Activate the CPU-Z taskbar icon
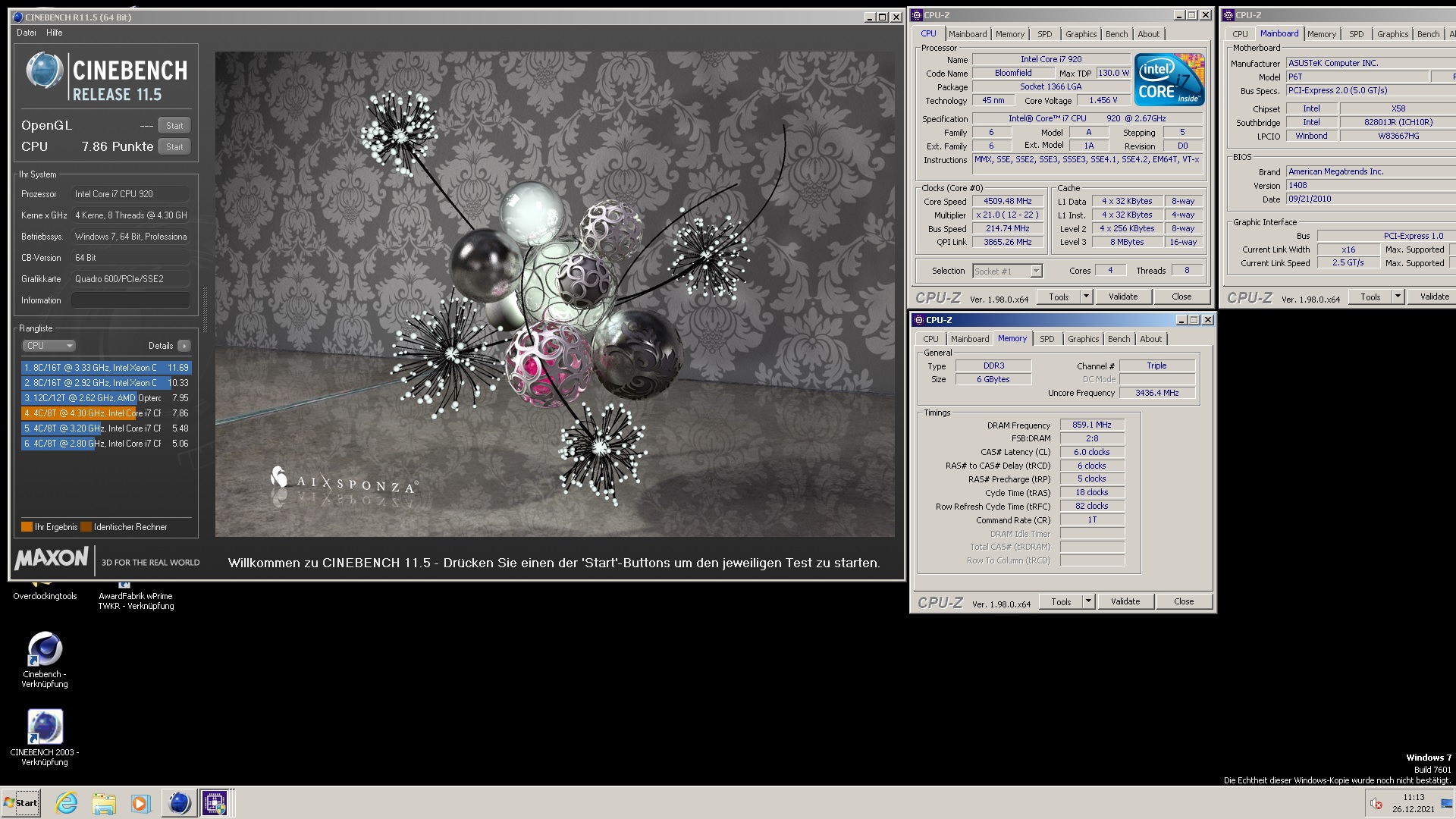This screenshot has height=819, width=1456. [x=215, y=803]
